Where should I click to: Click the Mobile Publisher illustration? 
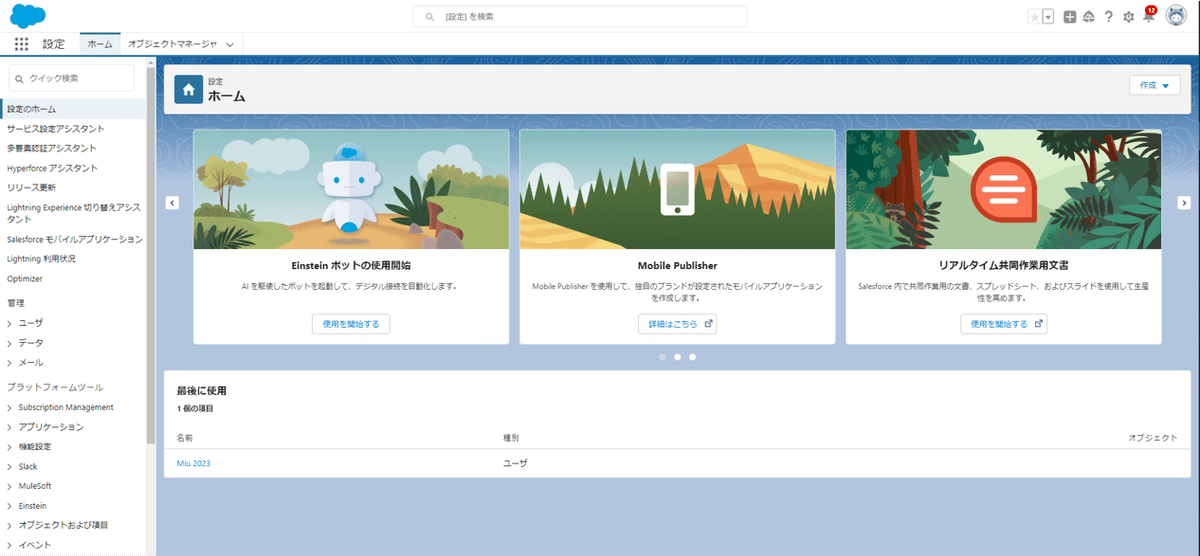677,189
